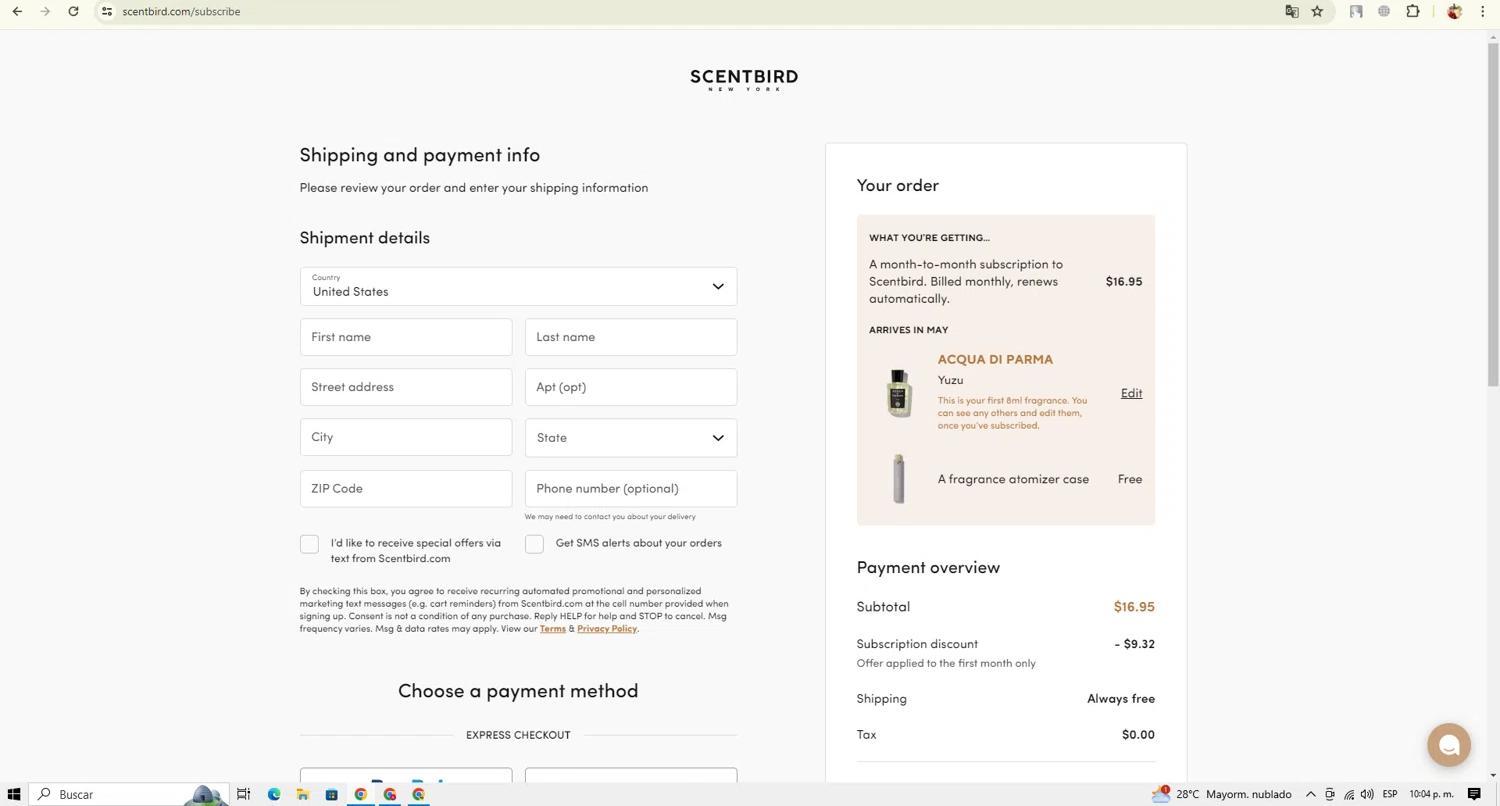
Task: Click the Windows taskbar Buscar search box
Action: click(128, 794)
